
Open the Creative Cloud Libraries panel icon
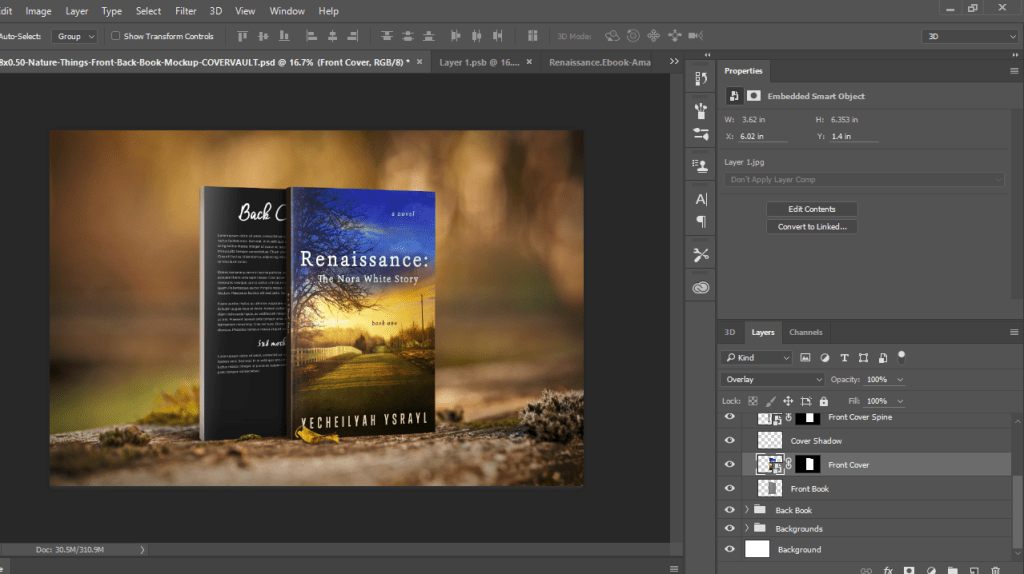point(701,288)
